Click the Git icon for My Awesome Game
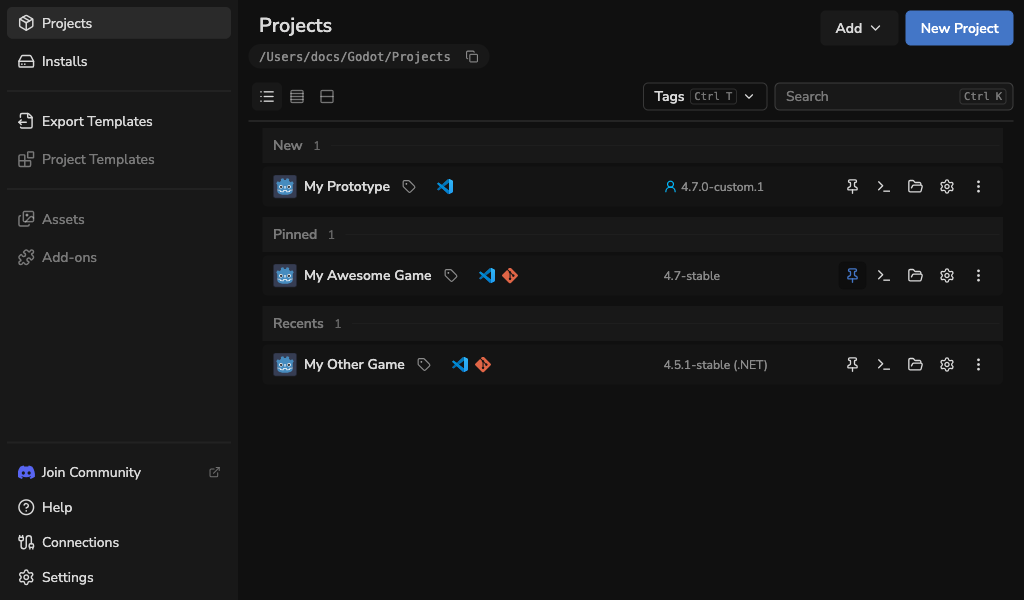This screenshot has width=1024, height=600. point(510,276)
